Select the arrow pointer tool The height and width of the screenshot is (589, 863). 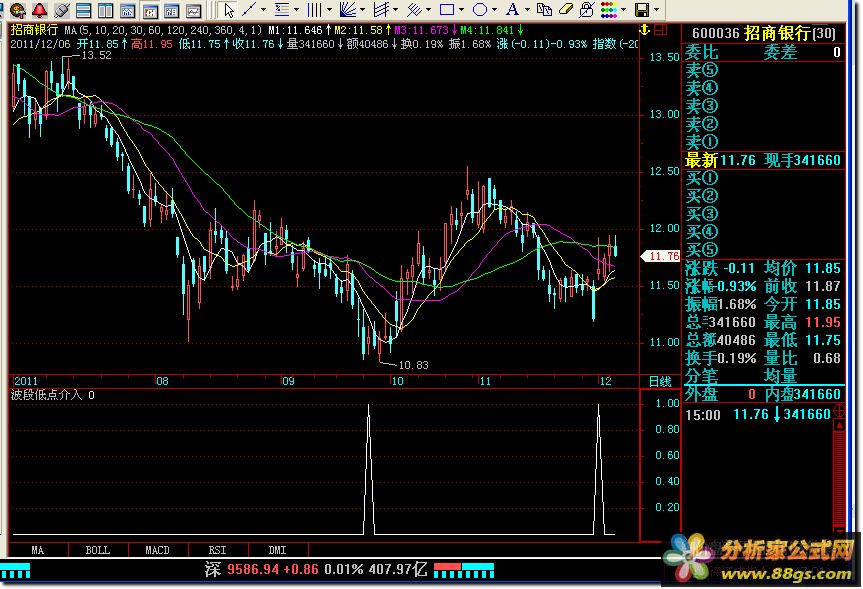tap(228, 9)
